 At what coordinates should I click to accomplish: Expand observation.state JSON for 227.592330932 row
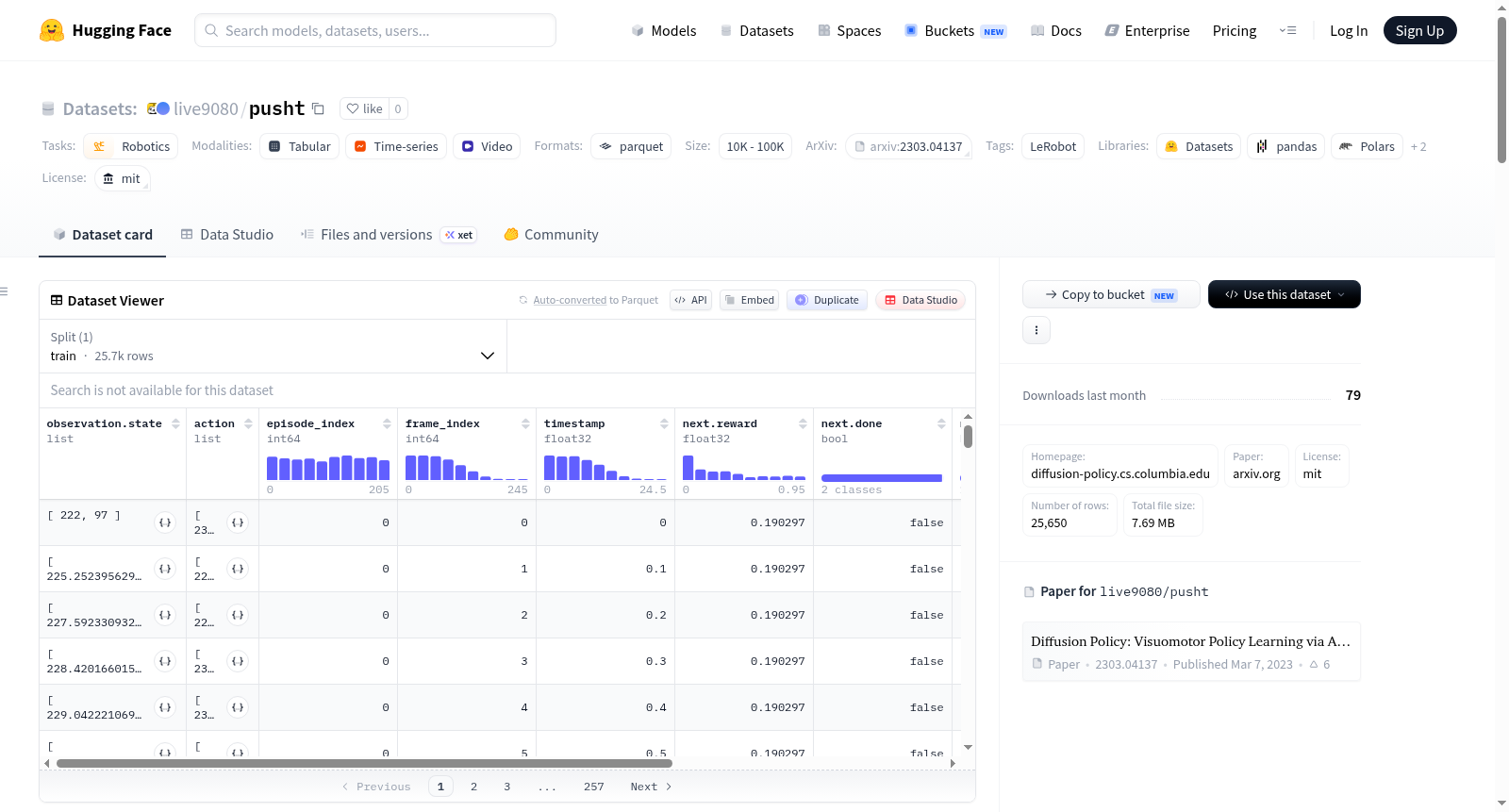coord(165,615)
